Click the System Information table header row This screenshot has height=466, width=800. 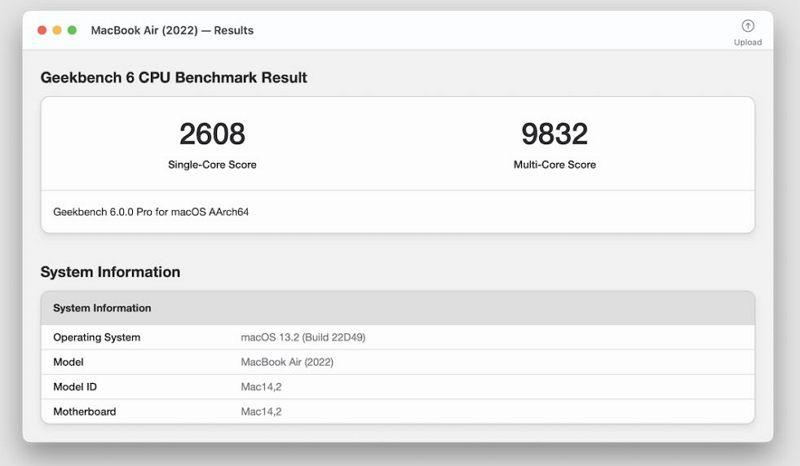coord(398,308)
